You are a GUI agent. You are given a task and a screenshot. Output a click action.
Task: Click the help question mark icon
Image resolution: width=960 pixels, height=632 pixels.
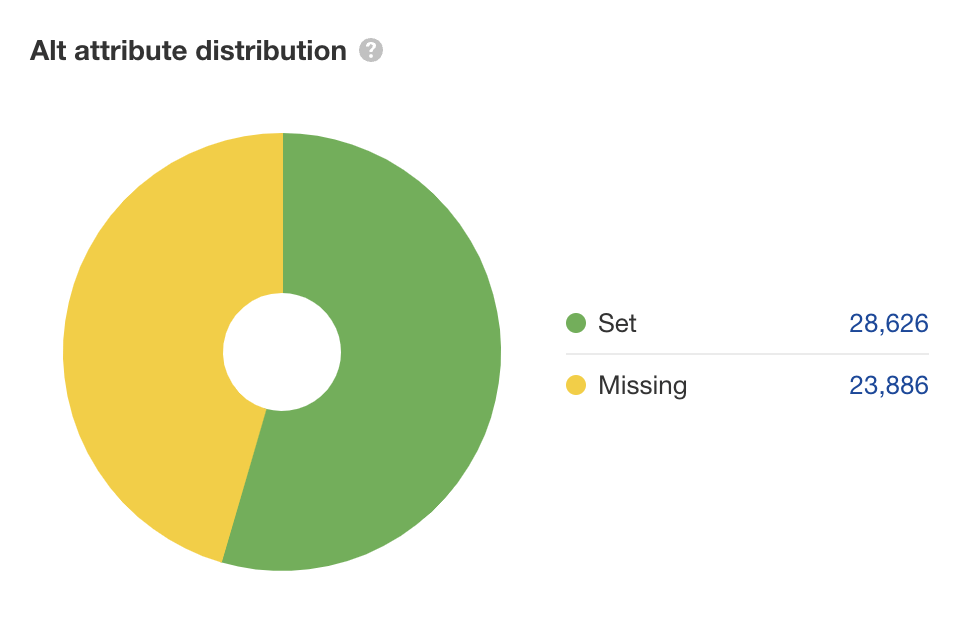point(371,50)
